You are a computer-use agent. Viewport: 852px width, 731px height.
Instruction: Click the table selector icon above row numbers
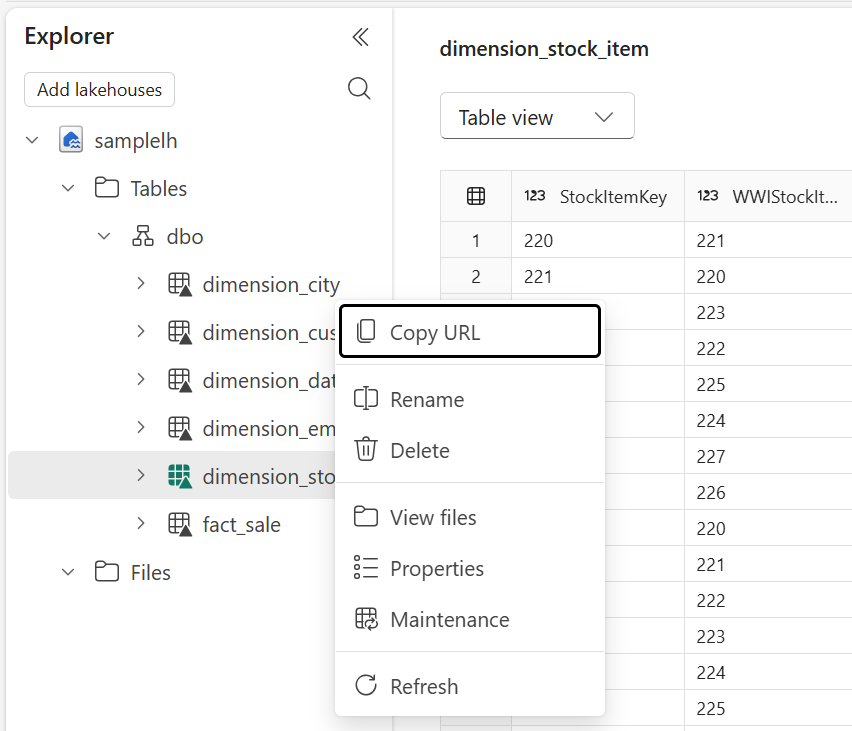pyautogui.click(x=476, y=196)
